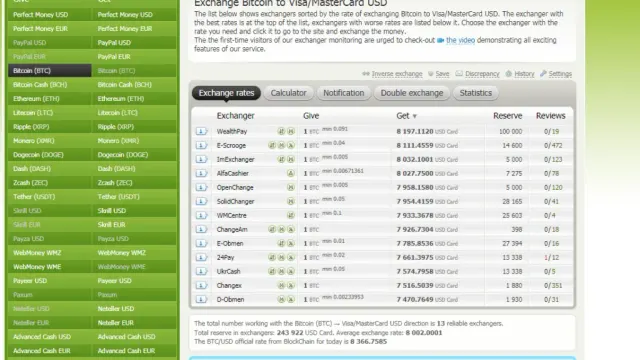The width and height of the screenshot is (640, 360).
Task: Open info icon for E-Obmen row
Action: 201,243
